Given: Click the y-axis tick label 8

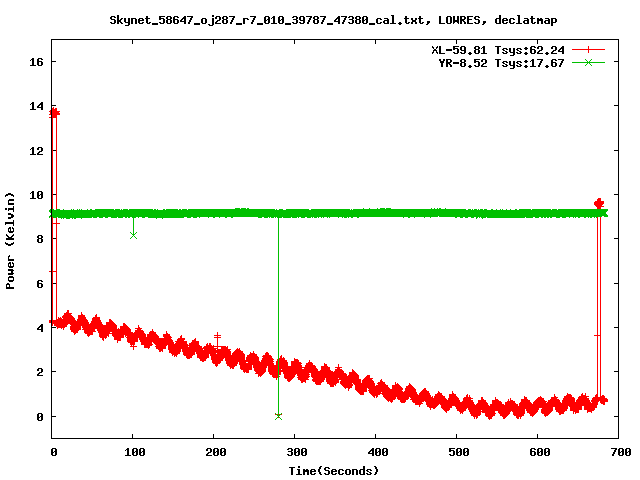Looking at the screenshot, I should point(40,239).
